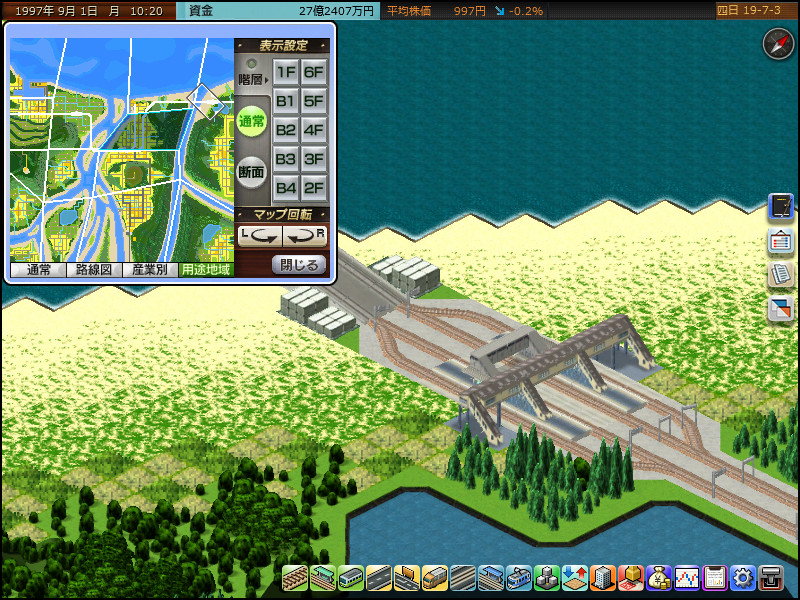Select basement level B2
This screenshot has height=600, width=800.
click(286, 130)
